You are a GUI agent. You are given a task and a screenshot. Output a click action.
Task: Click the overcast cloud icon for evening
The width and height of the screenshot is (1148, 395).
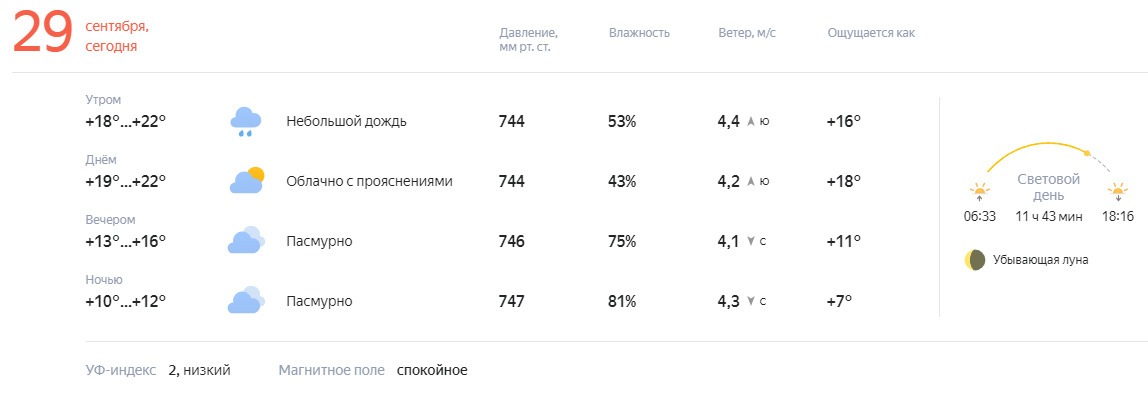[246, 241]
